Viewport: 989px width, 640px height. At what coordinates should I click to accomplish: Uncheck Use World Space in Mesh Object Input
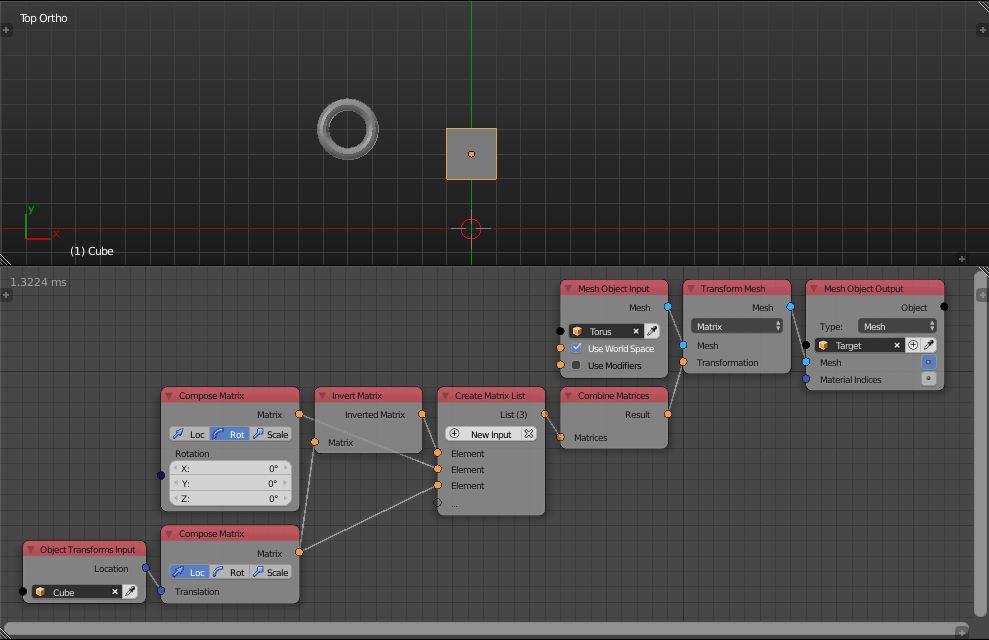576,349
